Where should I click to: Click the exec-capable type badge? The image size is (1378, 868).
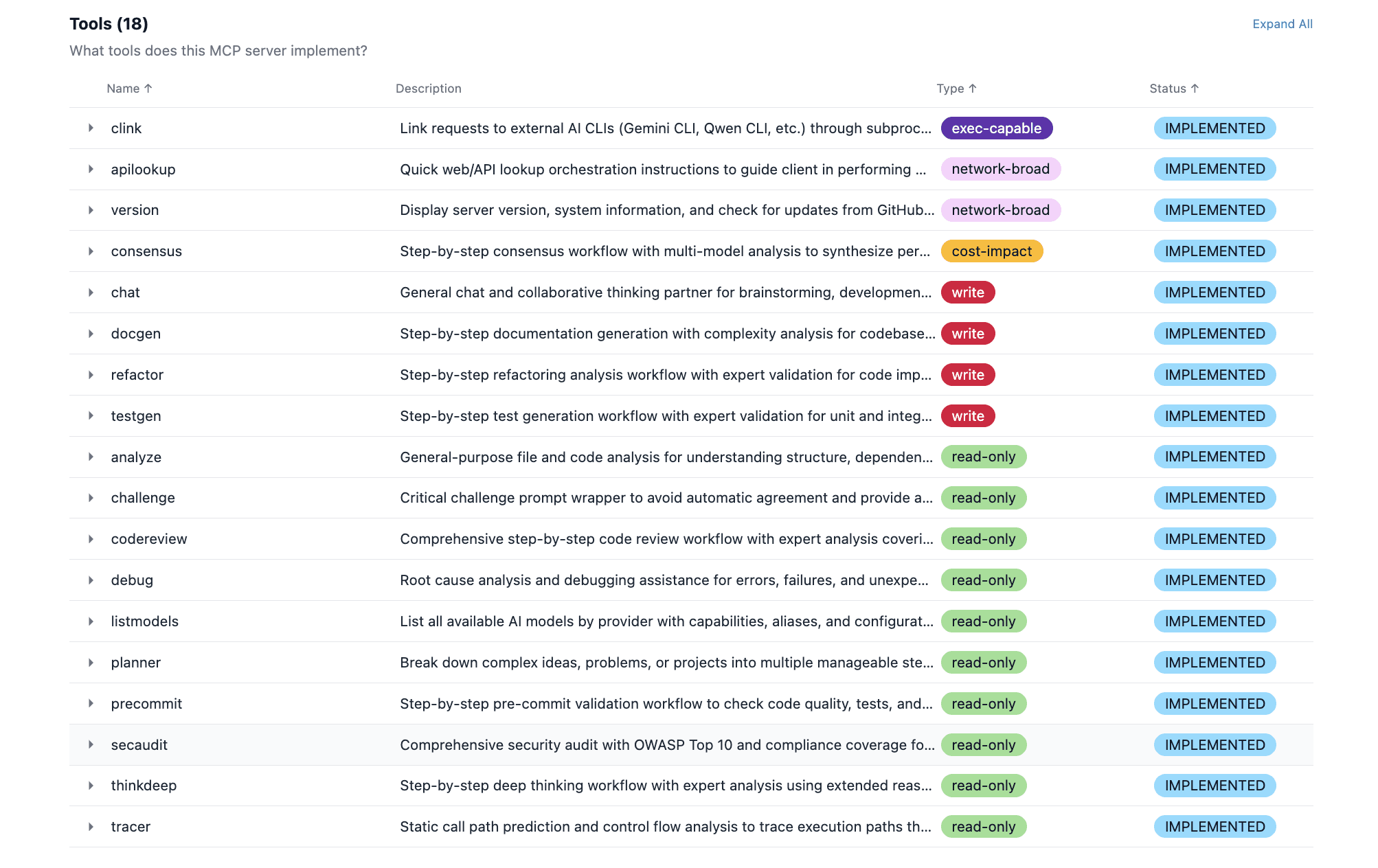pyautogui.click(x=996, y=128)
